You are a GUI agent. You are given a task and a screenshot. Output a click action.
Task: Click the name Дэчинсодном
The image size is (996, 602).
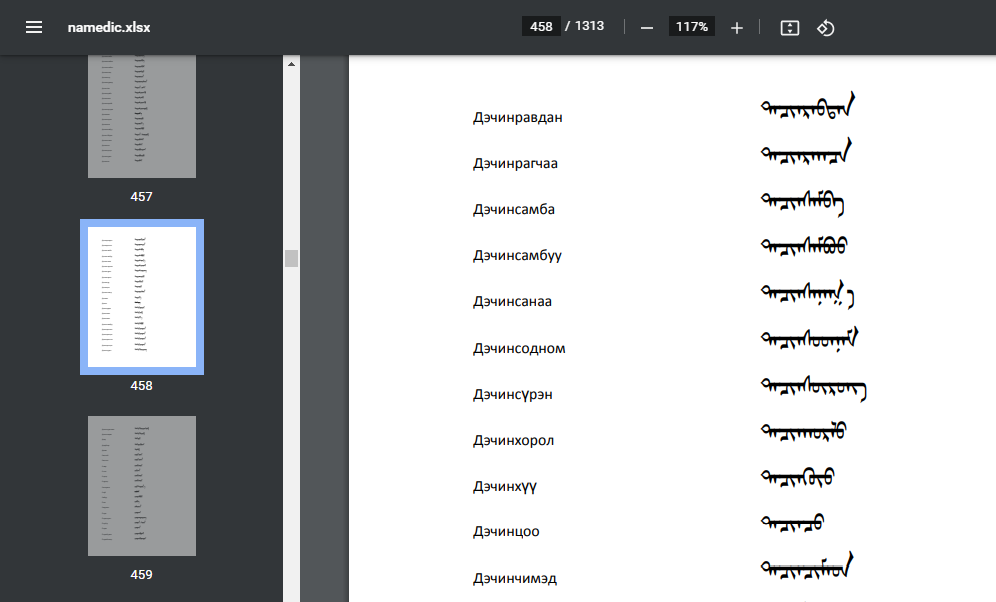[519, 348]
